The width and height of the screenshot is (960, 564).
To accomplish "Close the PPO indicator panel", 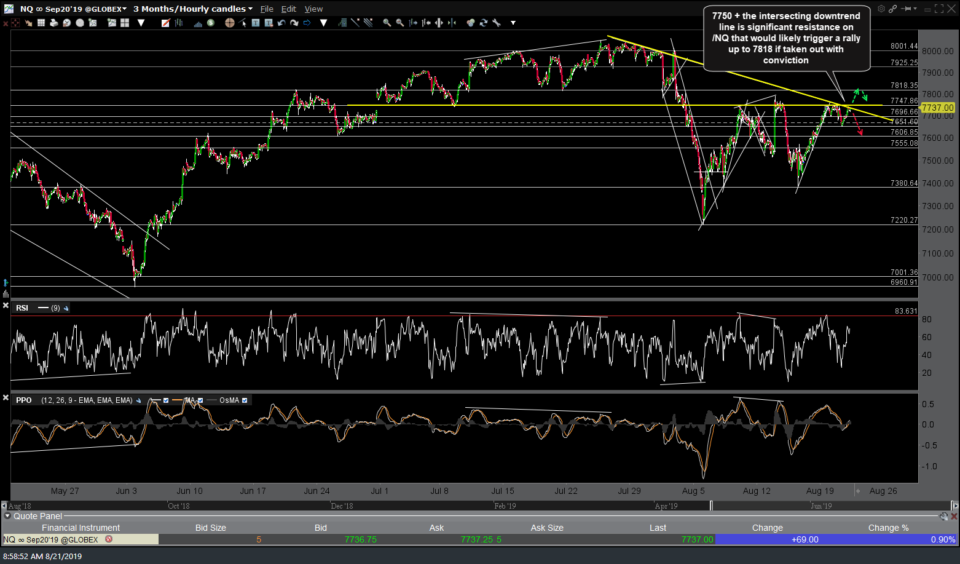I will pyautogui.click(x=6, y=398).
